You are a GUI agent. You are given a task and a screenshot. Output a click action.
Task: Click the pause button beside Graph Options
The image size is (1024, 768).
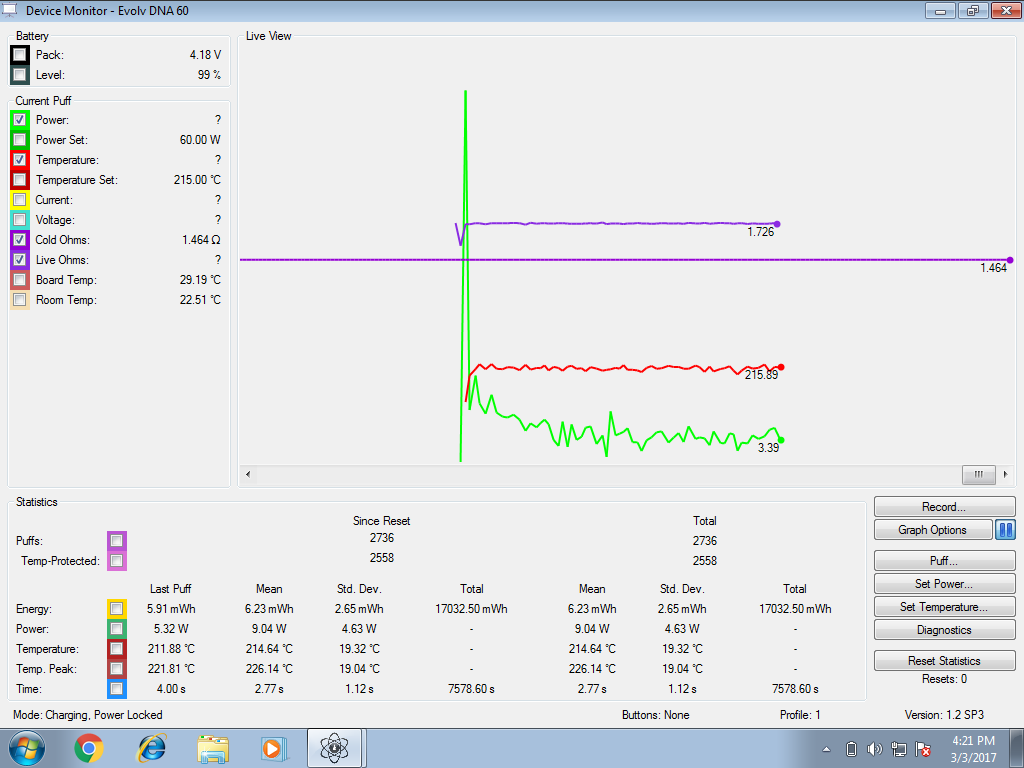1006,530
